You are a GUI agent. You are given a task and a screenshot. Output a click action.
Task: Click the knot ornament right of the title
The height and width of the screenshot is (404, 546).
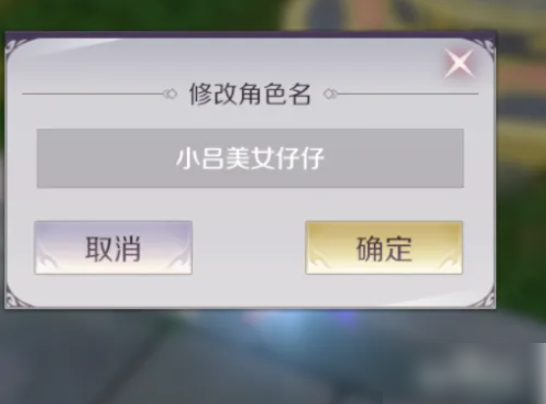click(x=330, y=94)
